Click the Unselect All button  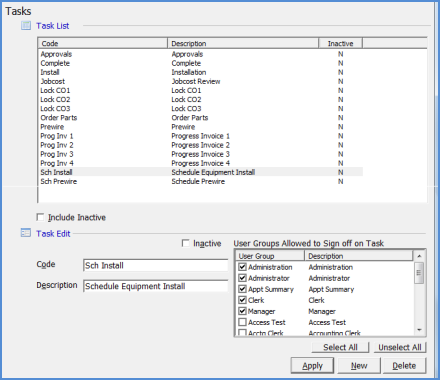tap(400, 347)
